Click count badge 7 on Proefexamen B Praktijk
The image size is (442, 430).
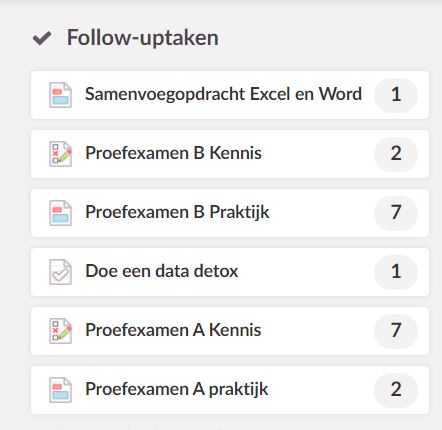396,213
